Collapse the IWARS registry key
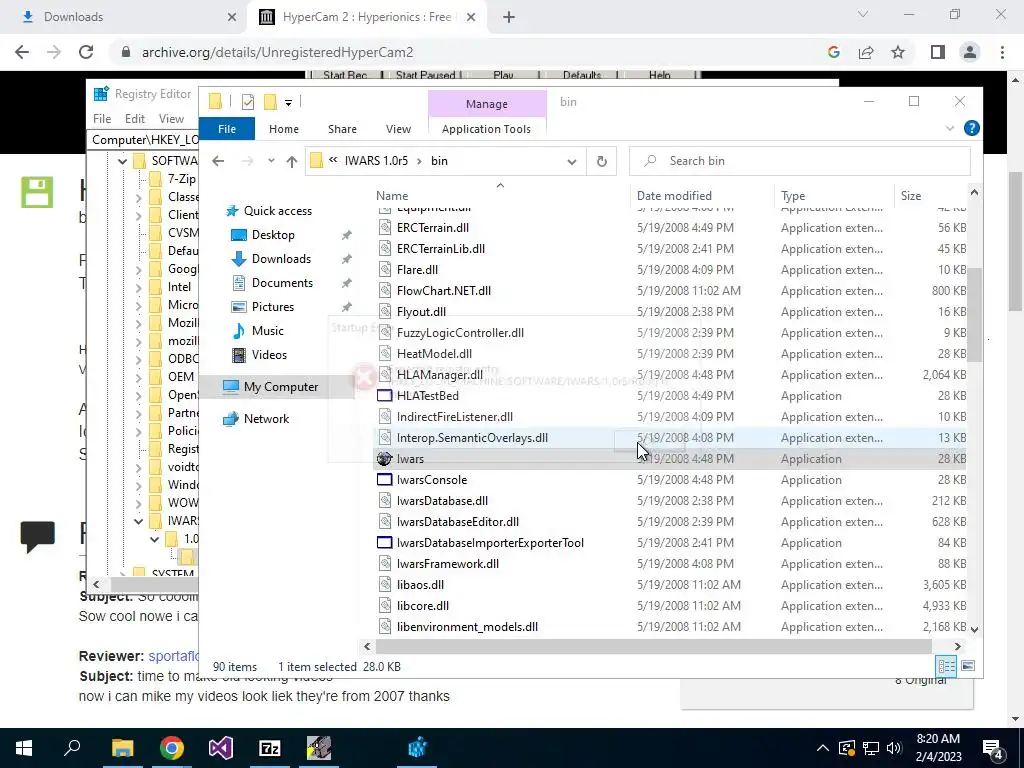Screen dimensions: 1024x768 138,521
